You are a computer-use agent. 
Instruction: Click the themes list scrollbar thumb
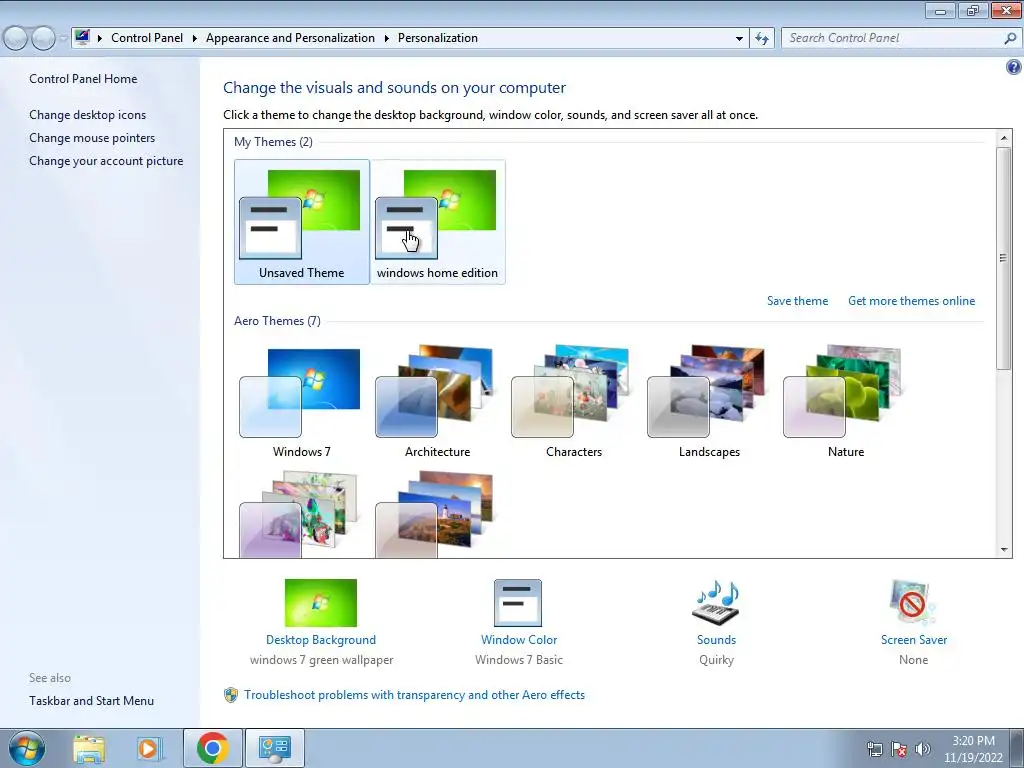coord(1004,259)
